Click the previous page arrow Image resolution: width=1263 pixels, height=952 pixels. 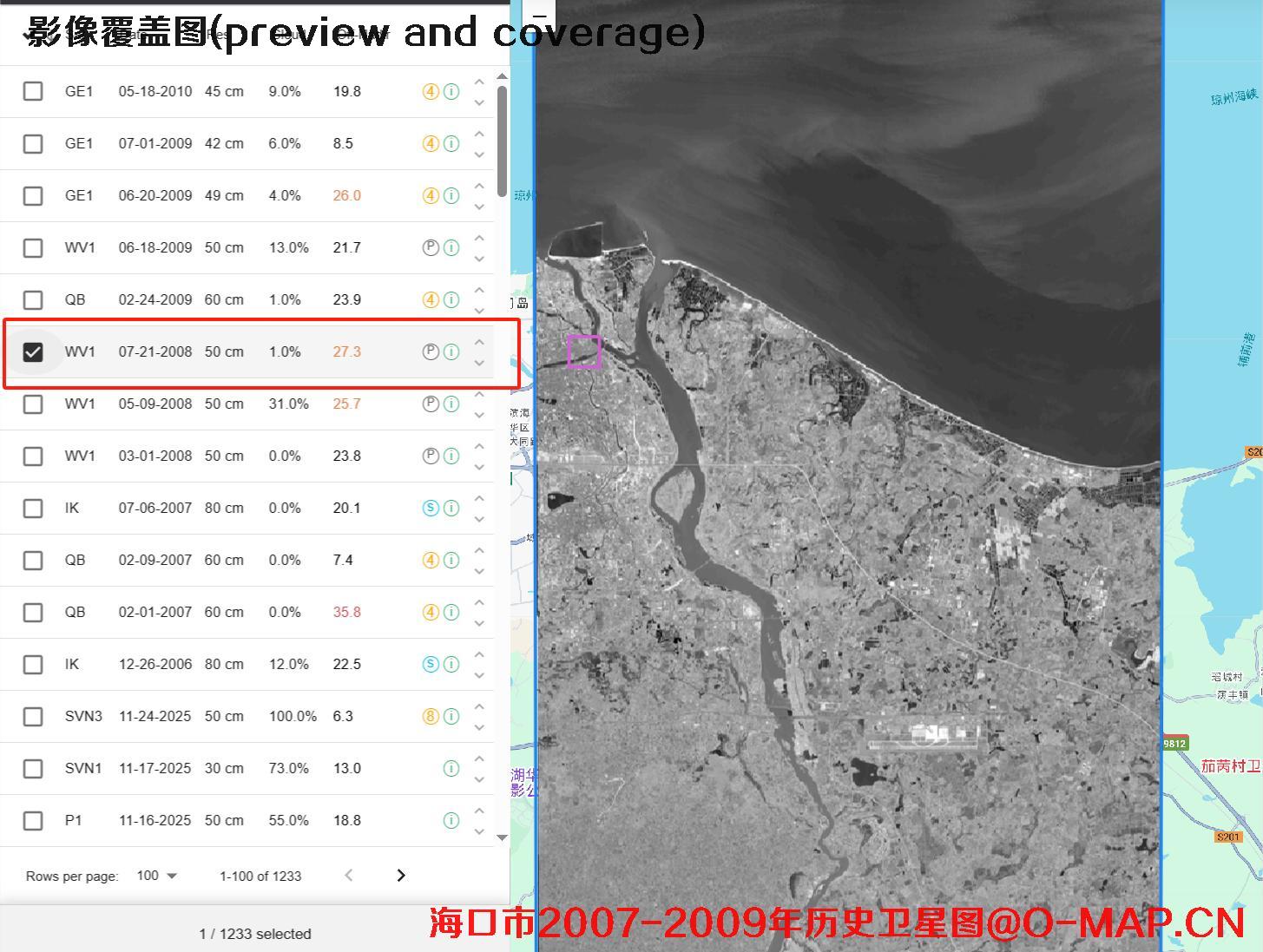349,875
